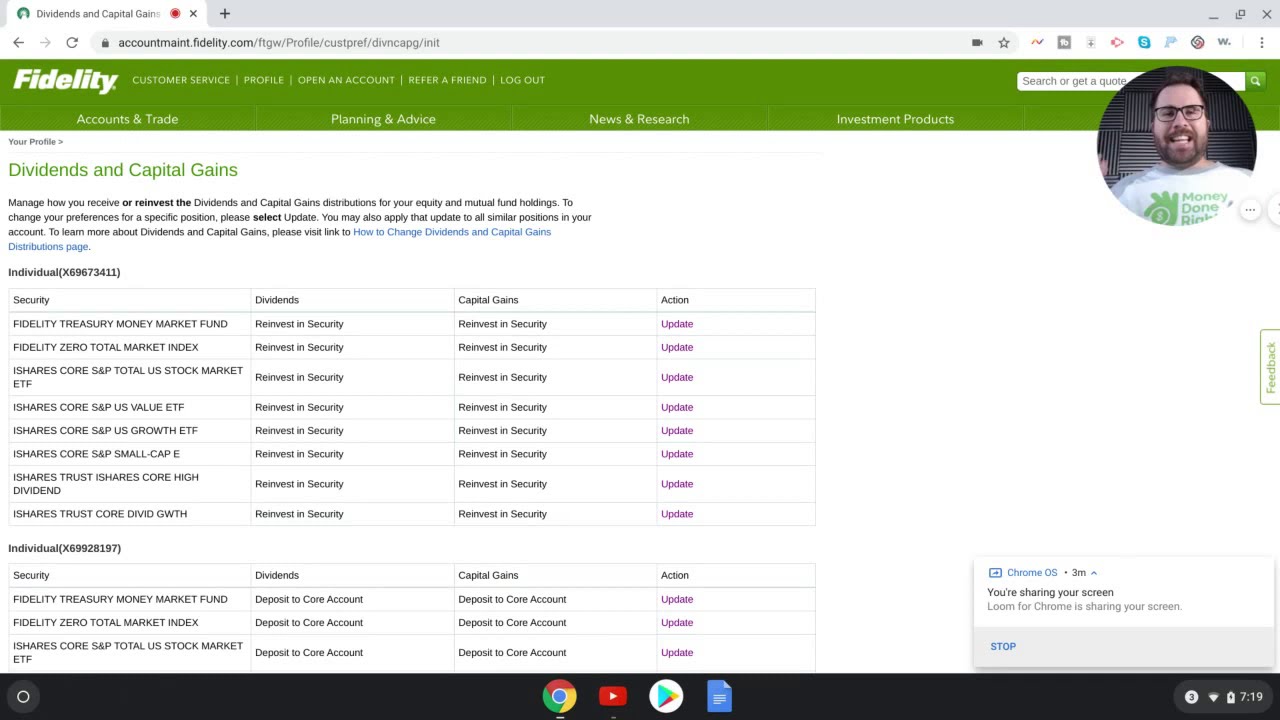Click the Open an Account link
This screenshot has width=1280, height=720.
[x=346, y=80]
